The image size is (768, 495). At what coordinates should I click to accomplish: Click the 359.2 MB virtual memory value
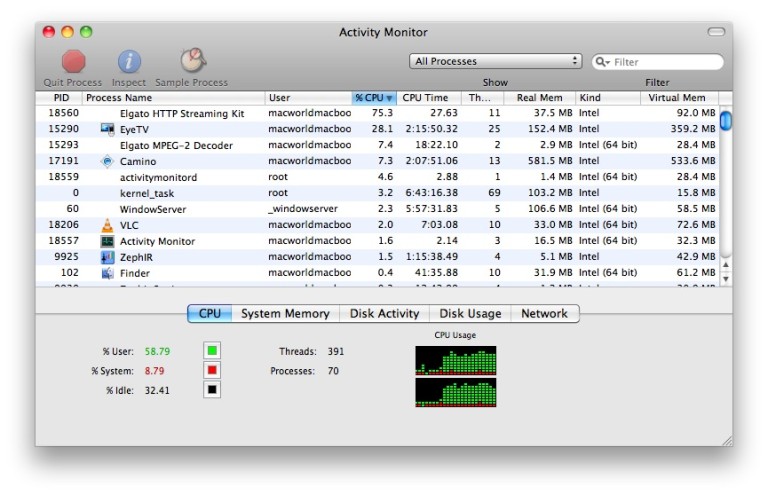(693, 129)
